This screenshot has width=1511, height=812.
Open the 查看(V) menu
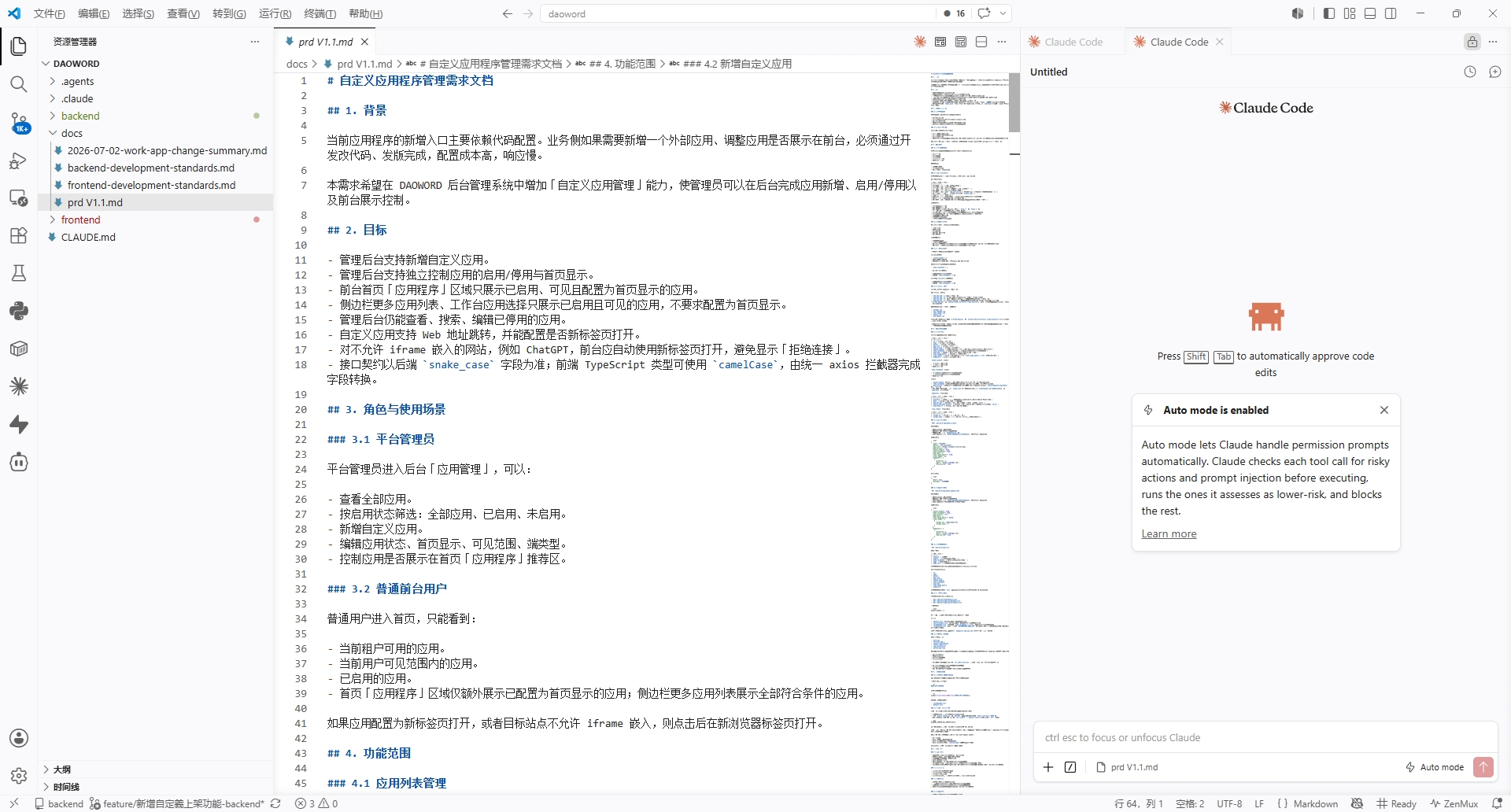tap(183, 13)
